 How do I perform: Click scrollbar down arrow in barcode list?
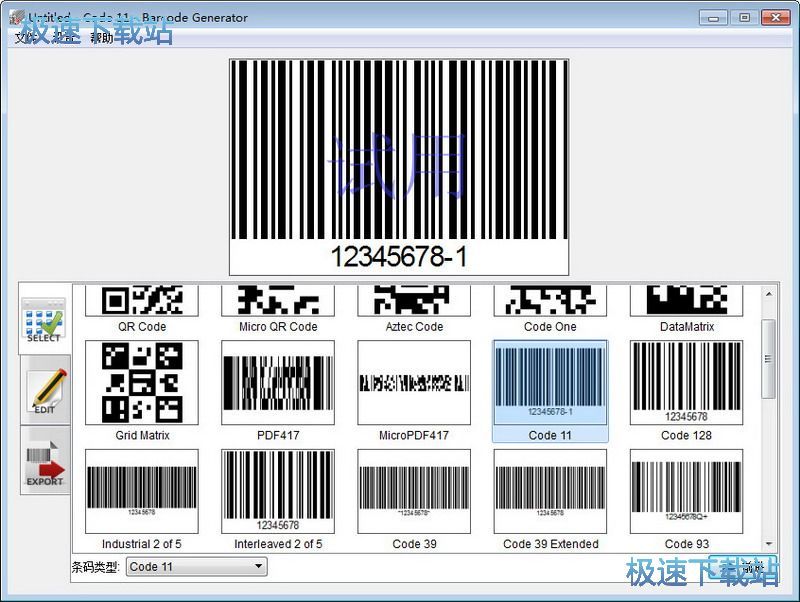[x=768, y=544]
